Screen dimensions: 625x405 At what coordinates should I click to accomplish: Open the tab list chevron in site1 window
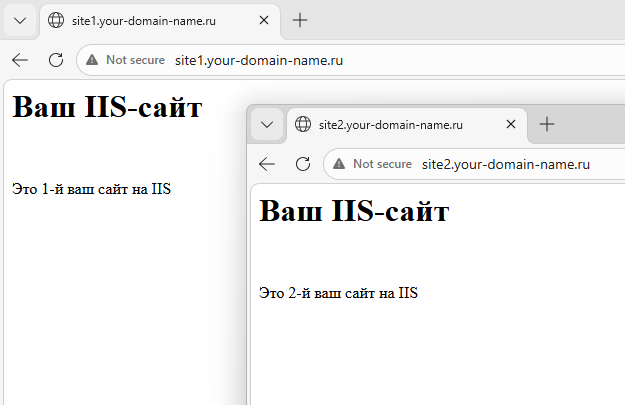[20, 20]
